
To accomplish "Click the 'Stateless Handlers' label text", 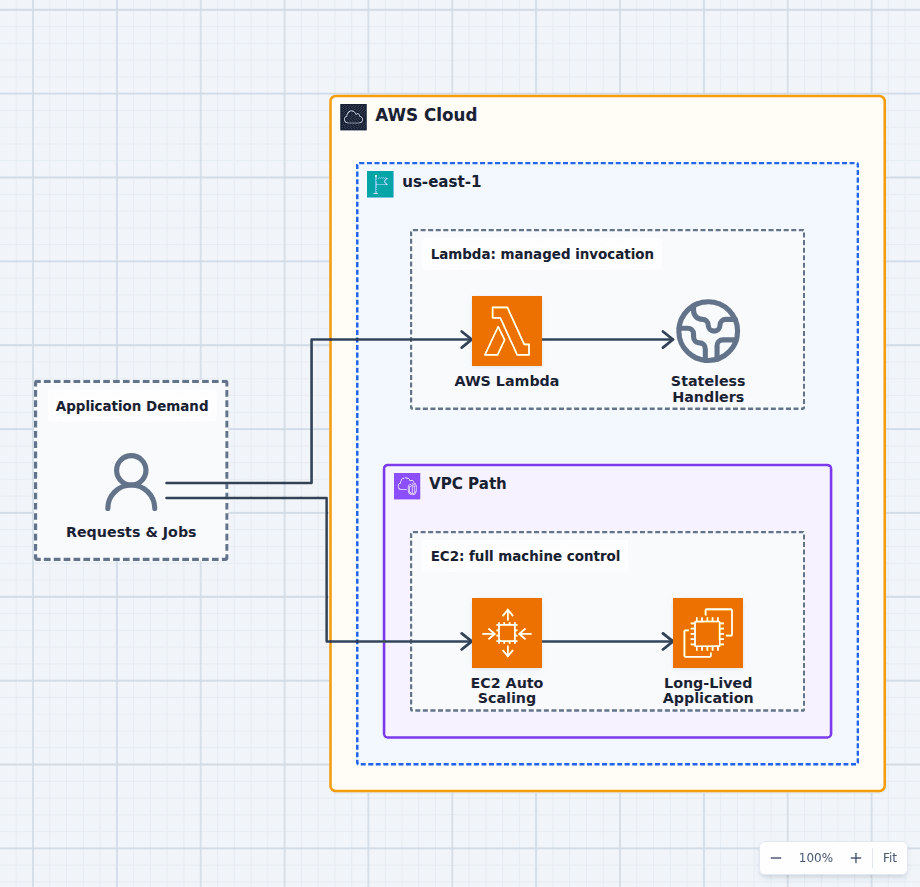I will click(x=708, y=389).
